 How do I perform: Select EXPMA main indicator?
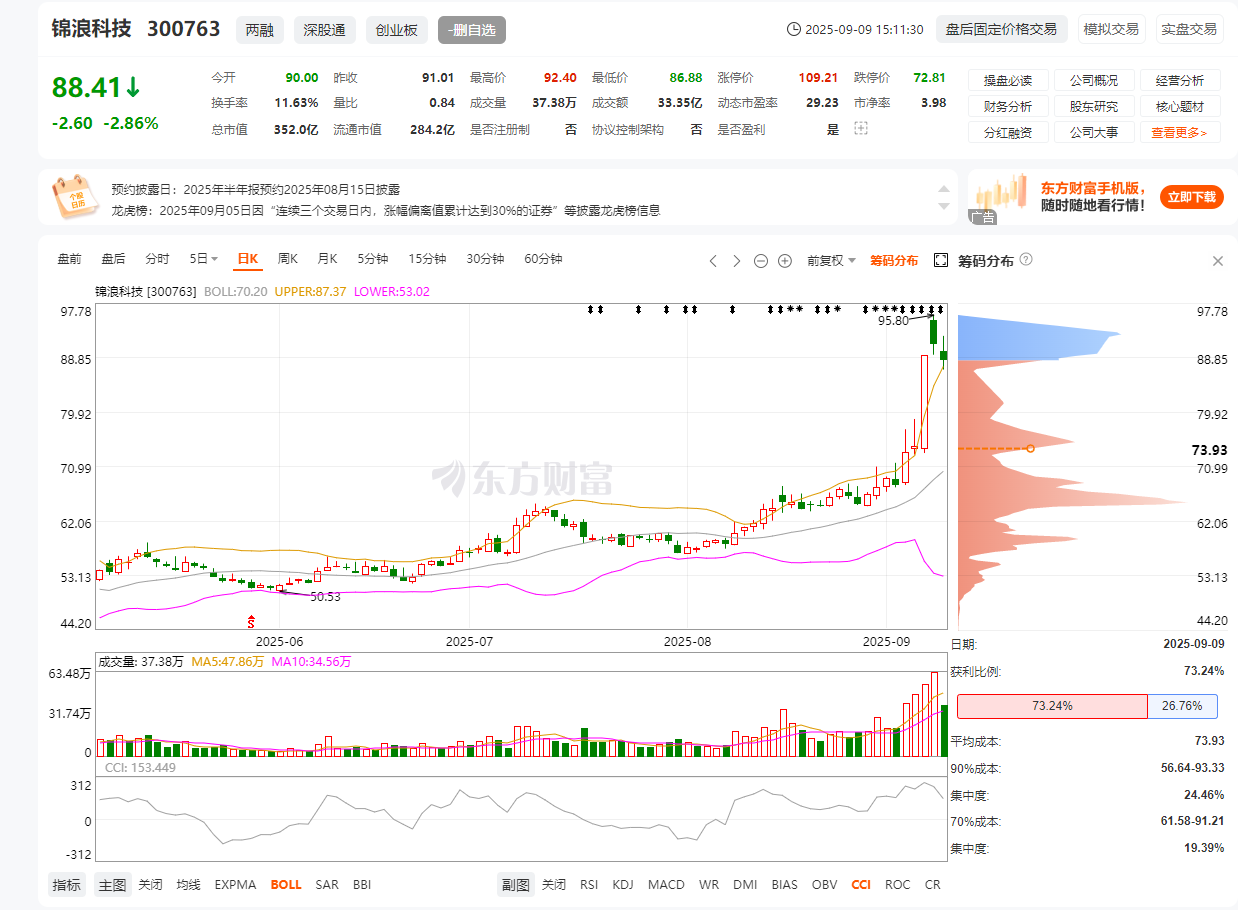[x=235, y=885]
